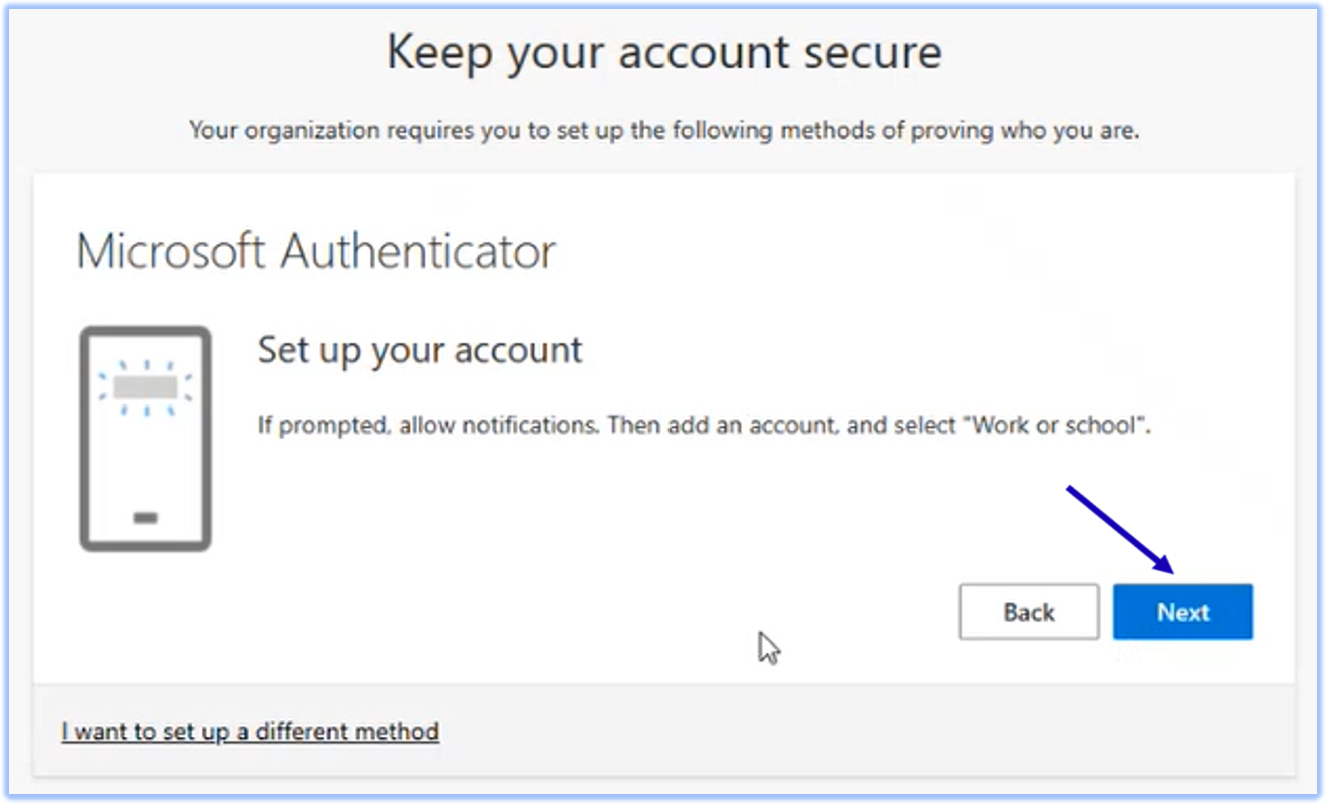The width and height of the screenshot is (1332, 807).
Task: Click the blue Next button
Action: [1182, 612]
